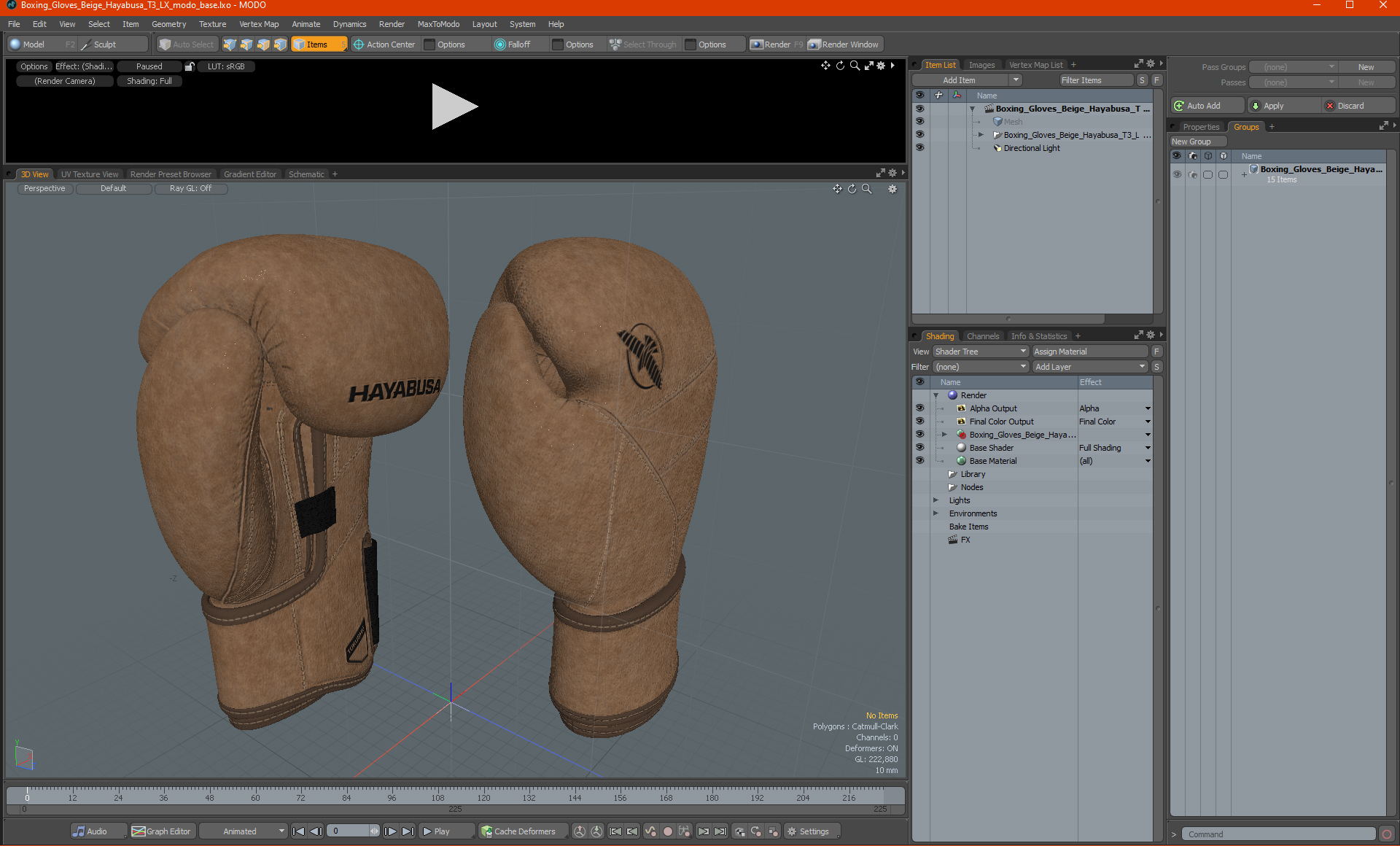This screenshot has height=846, width=1400.
Task: Open Add Layer dropdown
Action: 1090,367
